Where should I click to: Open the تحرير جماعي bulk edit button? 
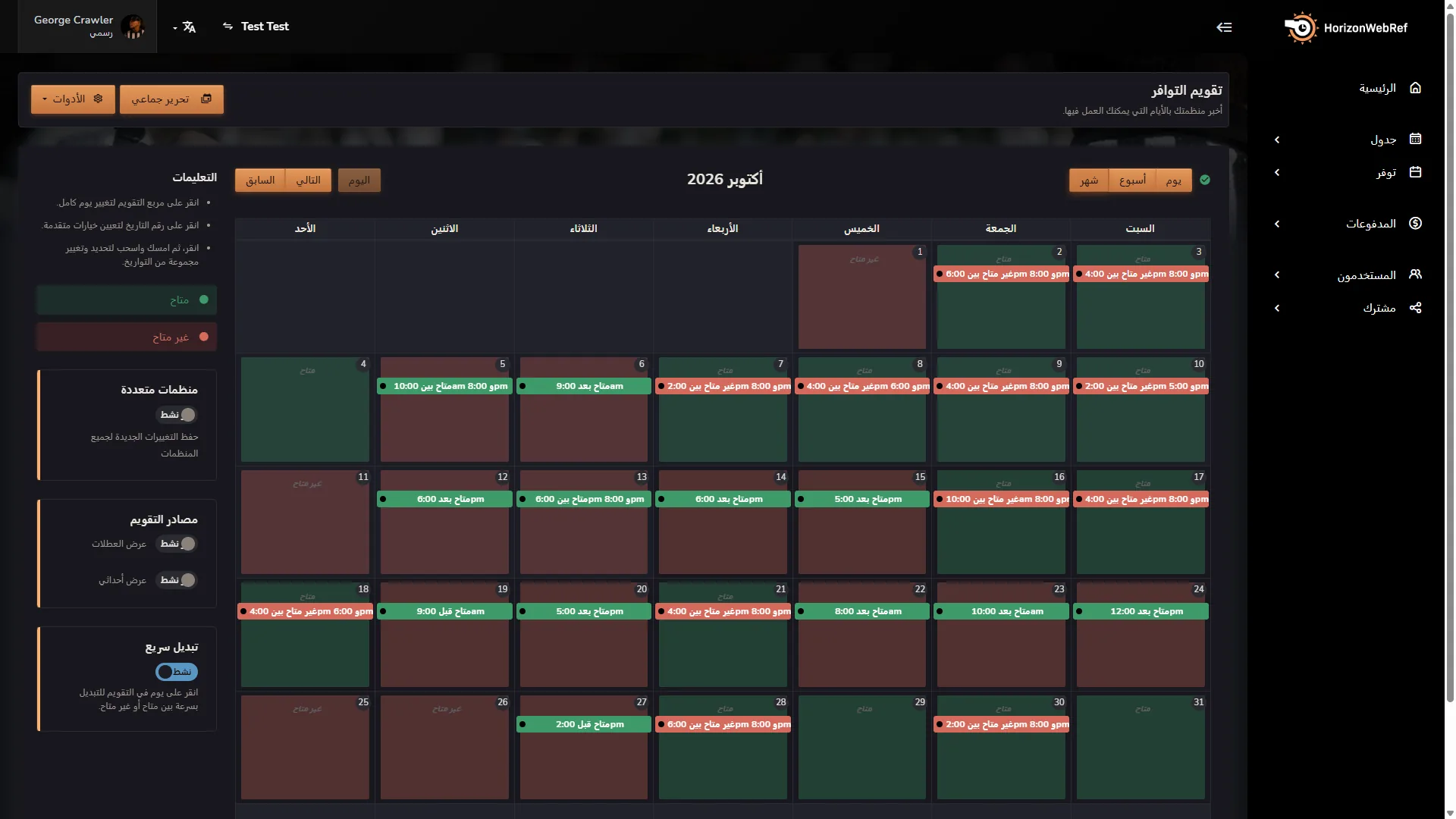pos(171,99)
